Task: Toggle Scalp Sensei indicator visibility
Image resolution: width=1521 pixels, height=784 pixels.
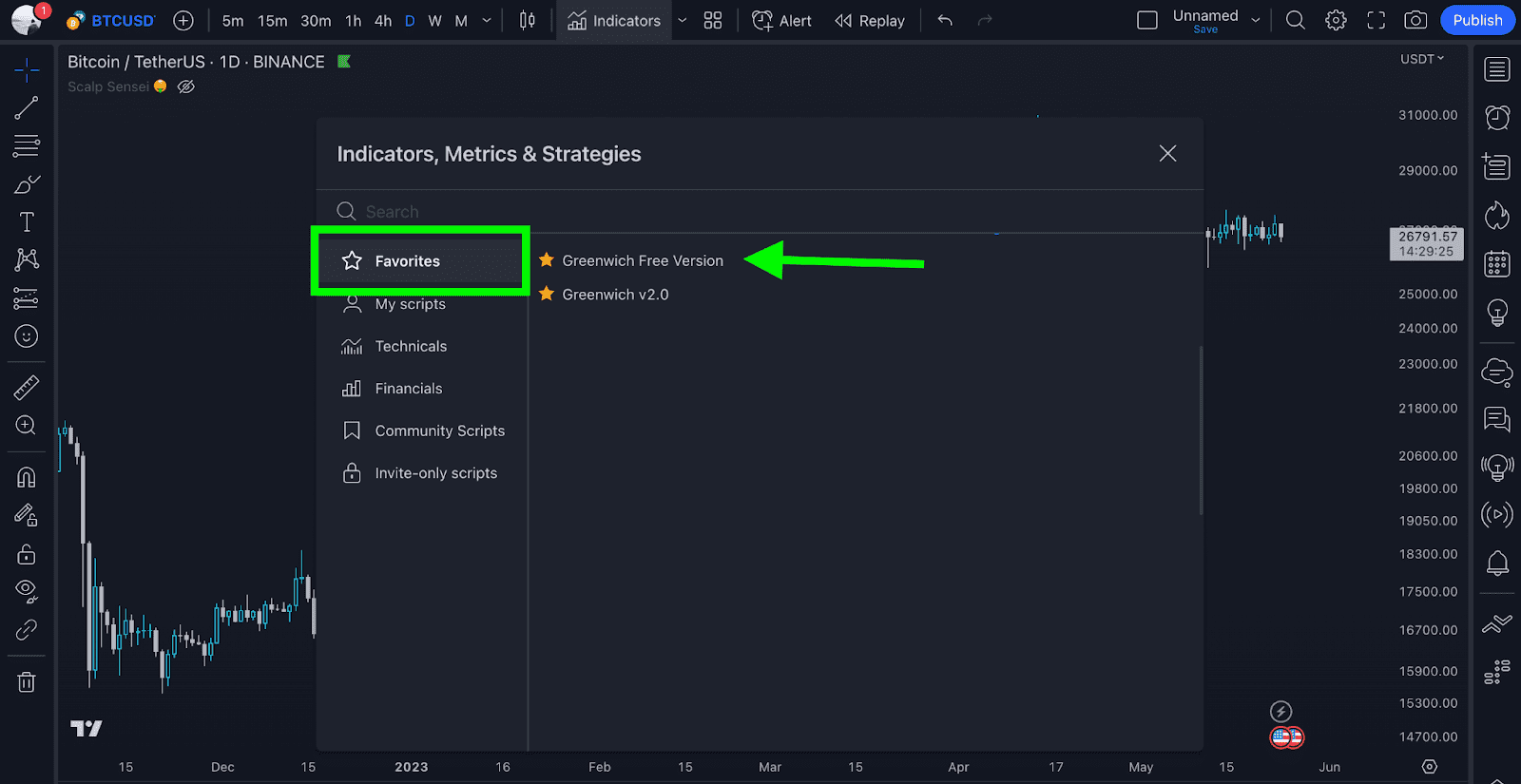Action: [186, 86]
